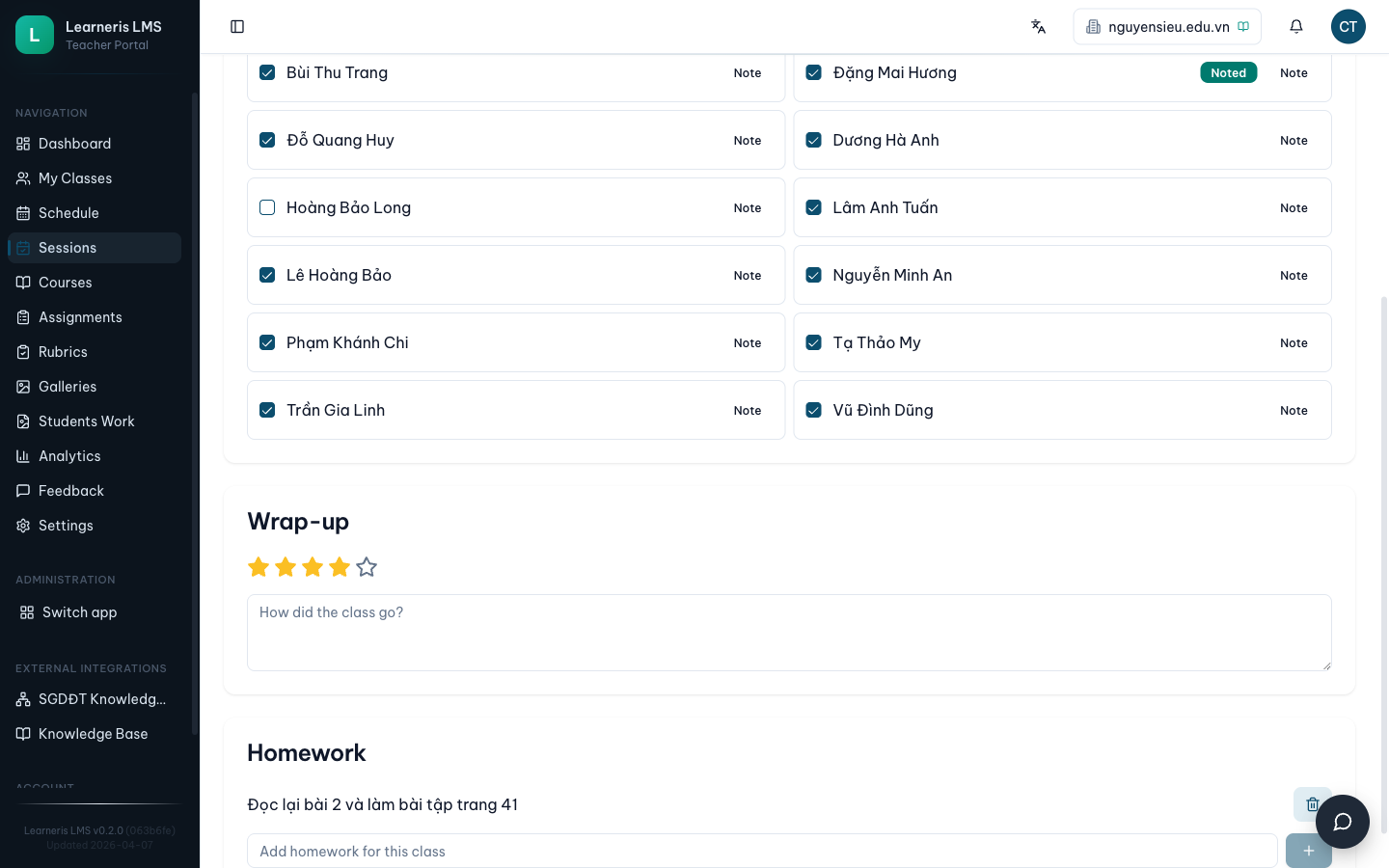This screenshot has height=868, width=1389.
Task: Uncheck attendance for Lâm Anh Tuấn
Action: (814, 207)
